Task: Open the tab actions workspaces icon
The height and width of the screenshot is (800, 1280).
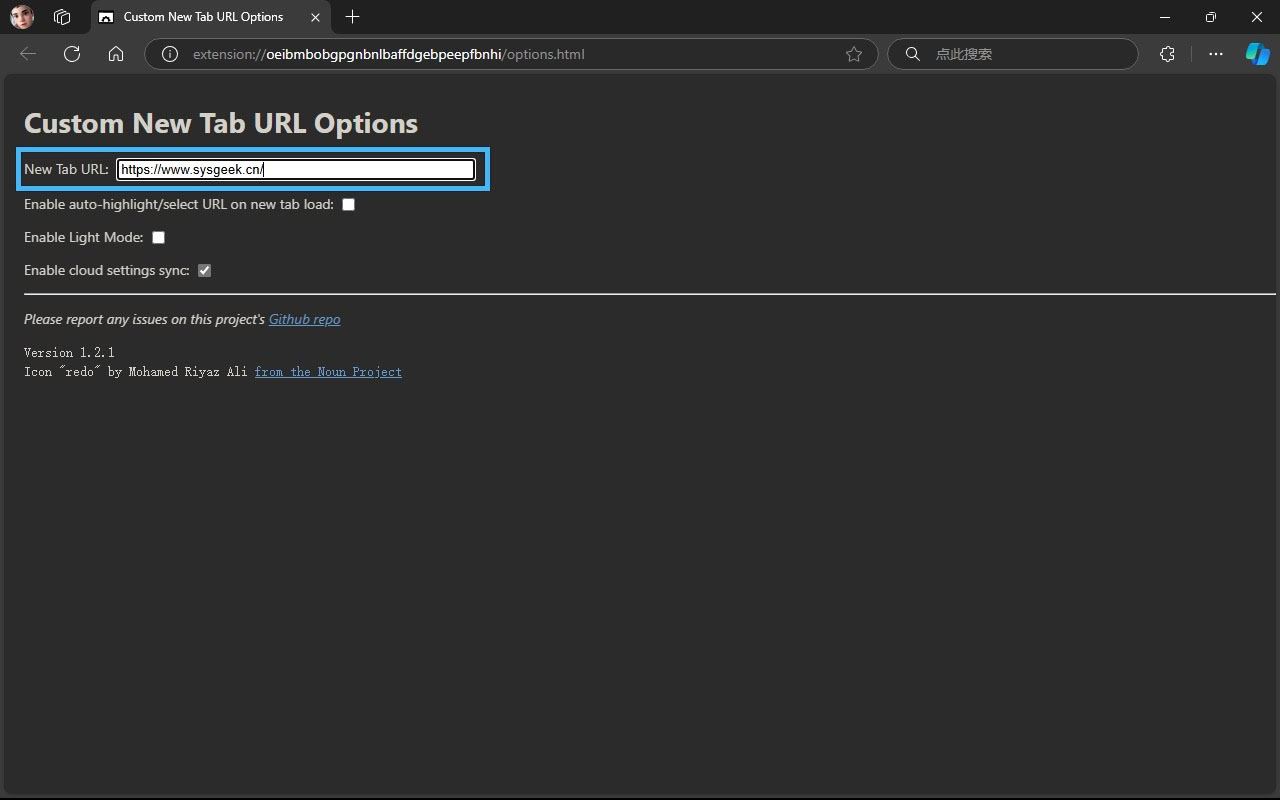Action: [x=62, y=17]
